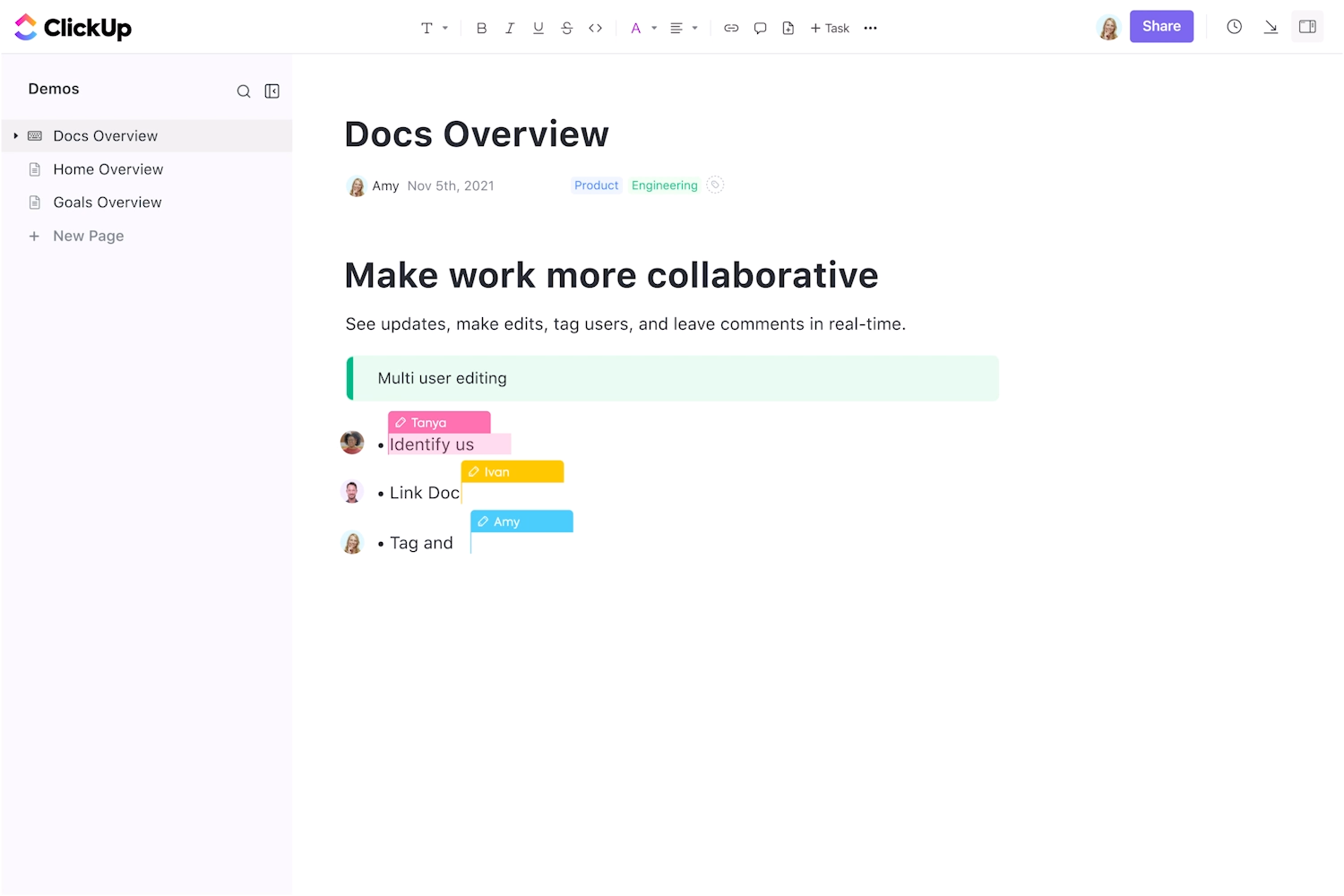
Task: Click the Docs Overview page icon
Action: [x=35, y=136]
